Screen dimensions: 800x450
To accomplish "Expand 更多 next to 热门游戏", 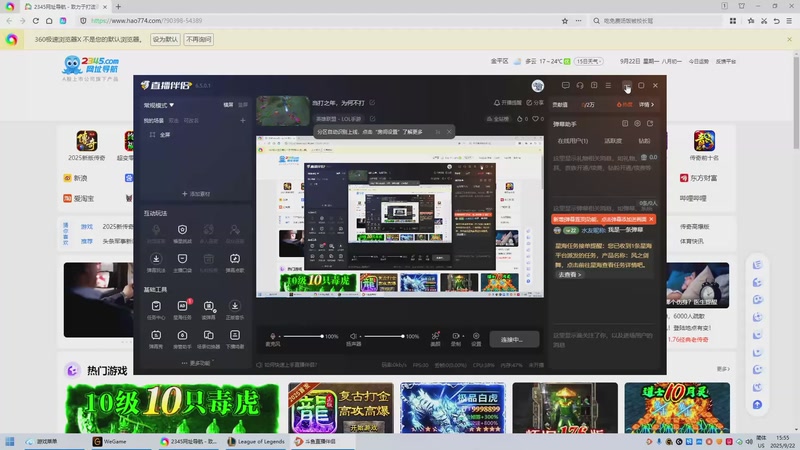I will pyautogui.click(x=723, y=369).
